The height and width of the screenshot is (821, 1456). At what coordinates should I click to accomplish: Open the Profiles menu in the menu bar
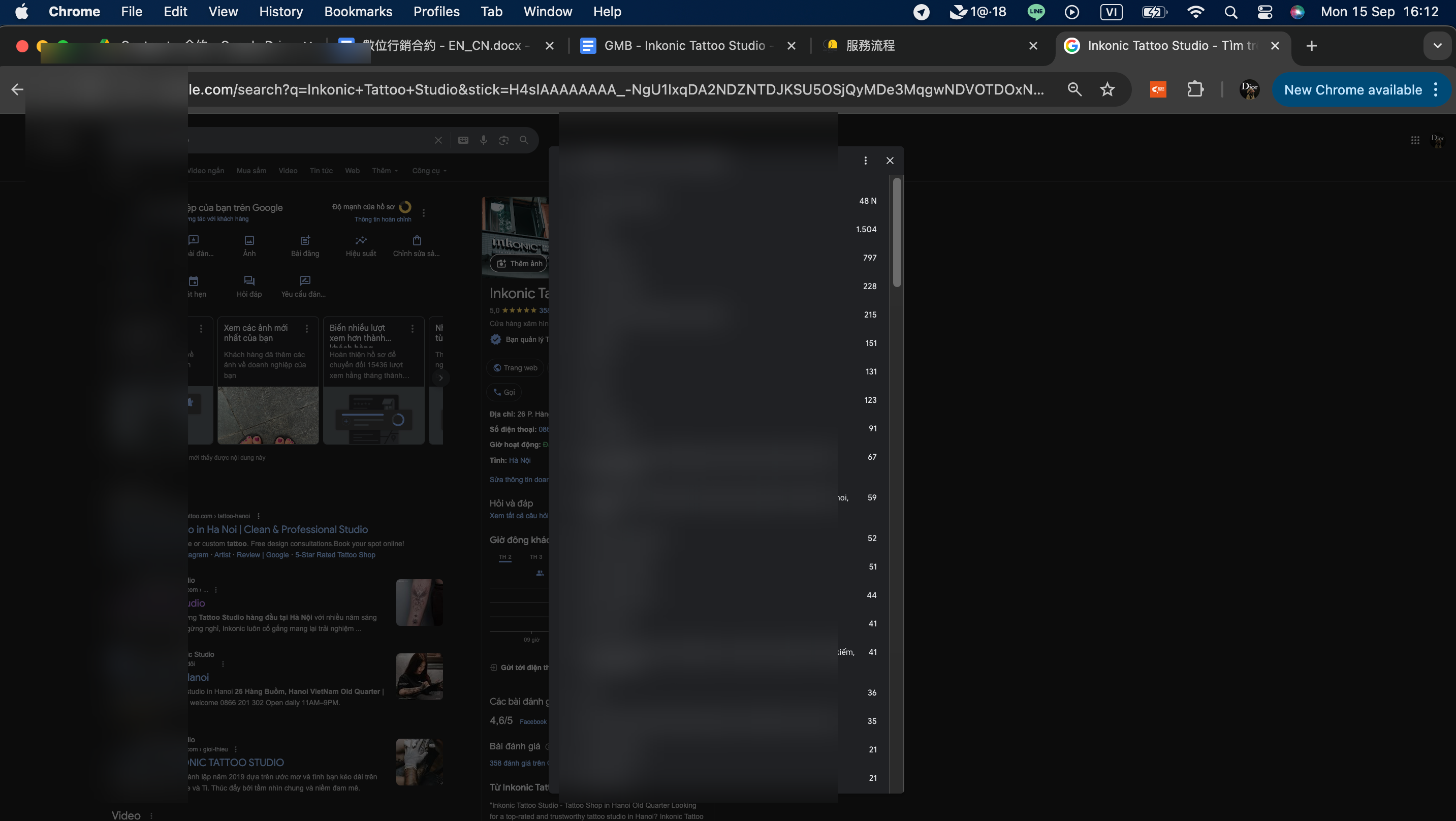tap(436, 12)
